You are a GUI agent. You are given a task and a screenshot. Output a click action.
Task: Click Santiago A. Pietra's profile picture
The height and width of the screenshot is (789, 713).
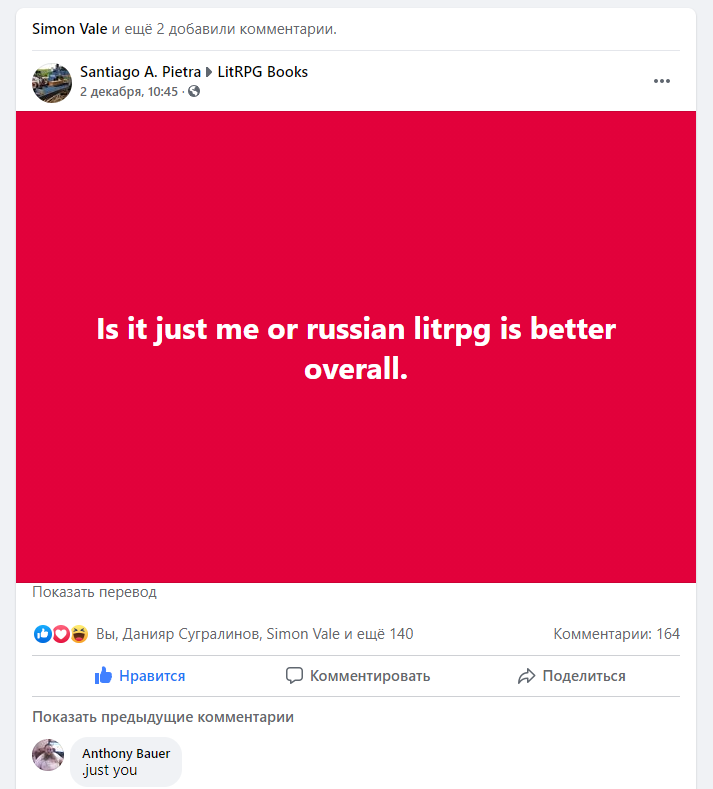tap(50, 81)
